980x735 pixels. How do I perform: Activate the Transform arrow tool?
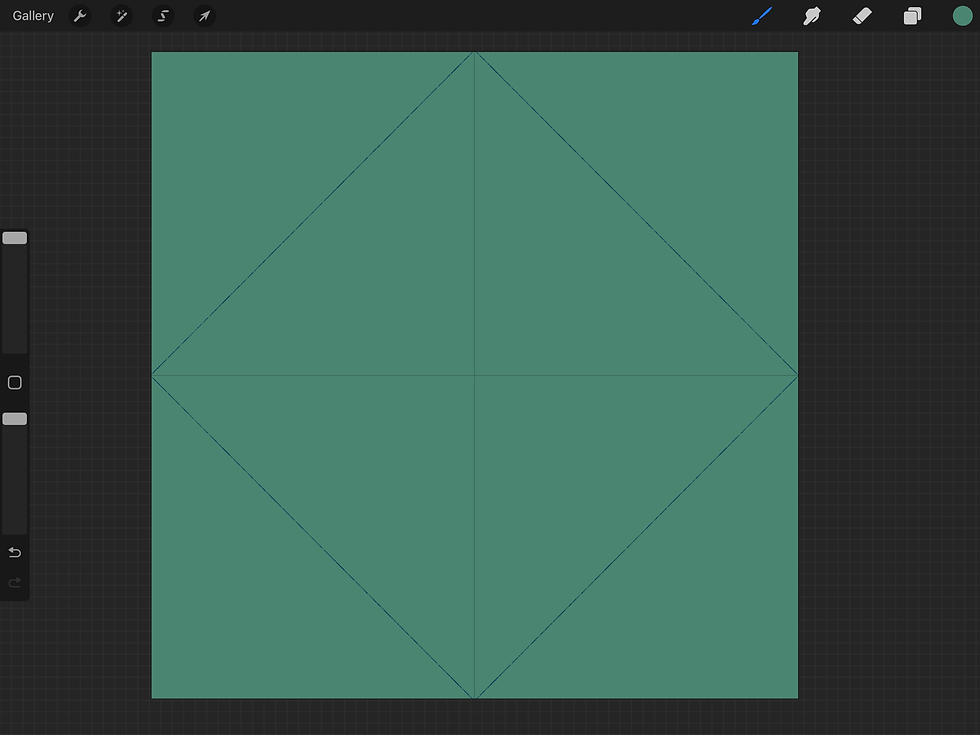[204, 15]
